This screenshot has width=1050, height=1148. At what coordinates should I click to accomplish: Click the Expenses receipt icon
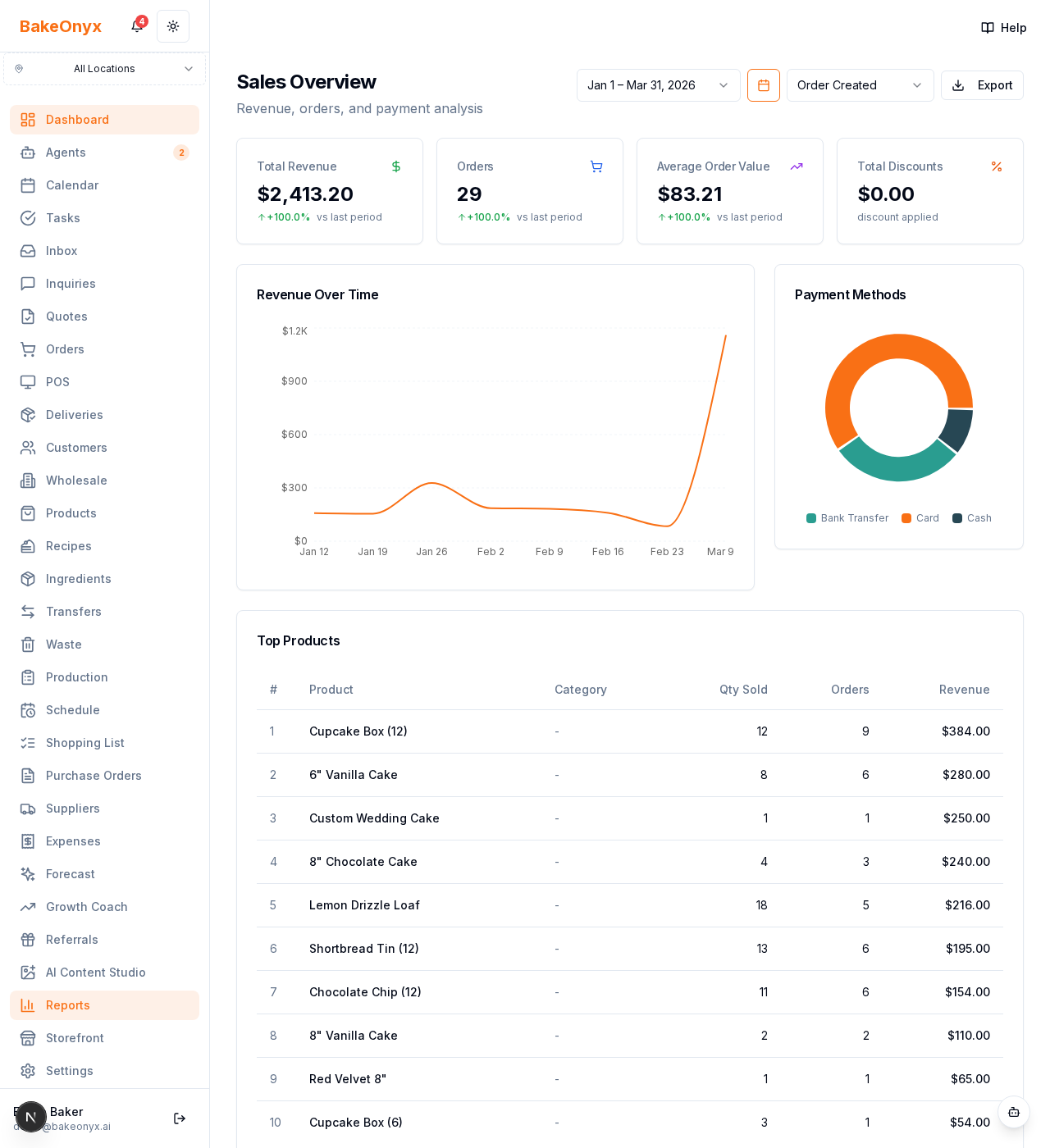click(x=28, y=841)
